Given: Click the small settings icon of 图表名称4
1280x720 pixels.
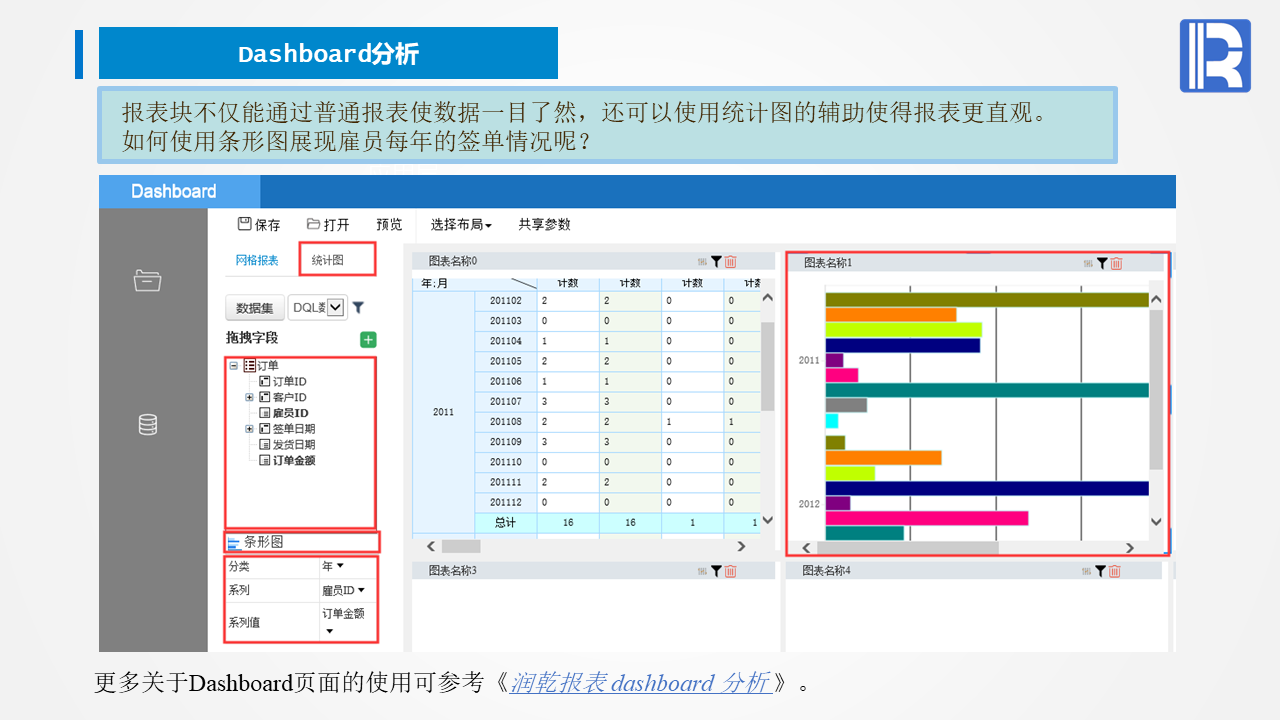Looking at the screenshot, I should pyautogui.click(x=1086, y=571).
